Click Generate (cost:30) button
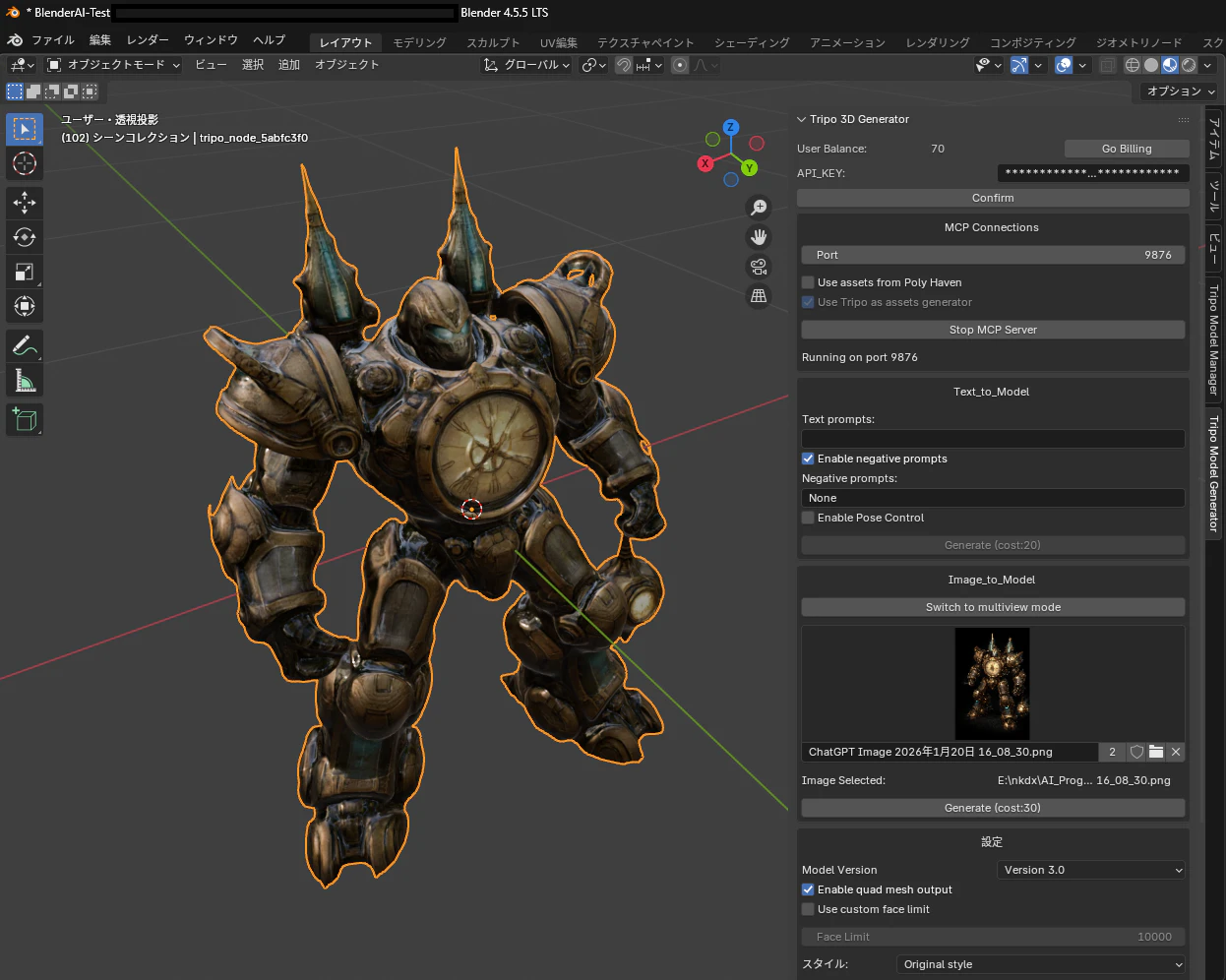Screen dimensions: 1226x980 point(993,808)
